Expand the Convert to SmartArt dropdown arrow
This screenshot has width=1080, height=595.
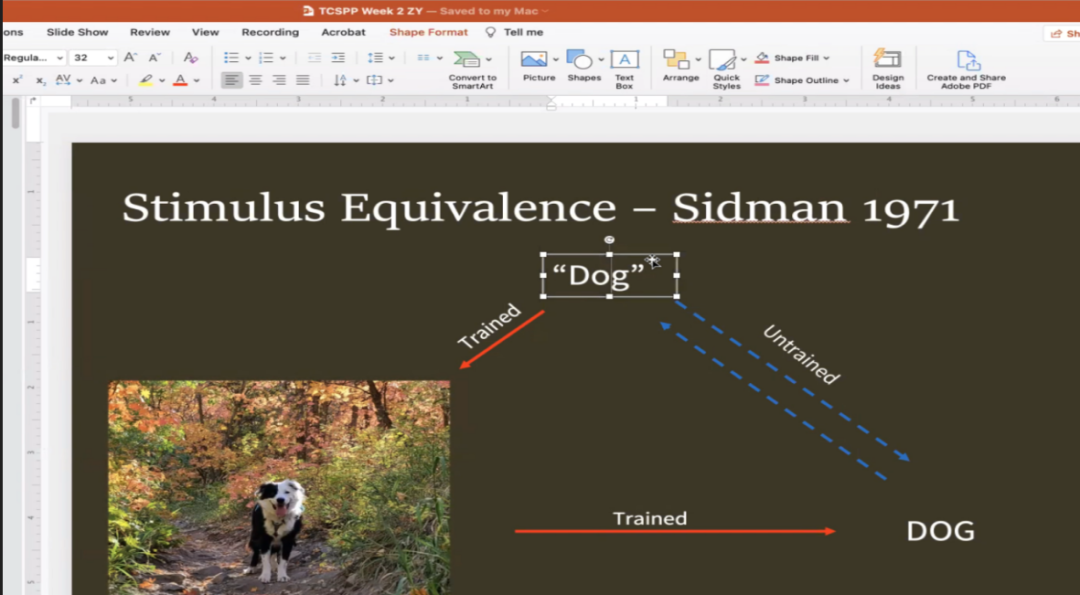click(x=489, y=59)
